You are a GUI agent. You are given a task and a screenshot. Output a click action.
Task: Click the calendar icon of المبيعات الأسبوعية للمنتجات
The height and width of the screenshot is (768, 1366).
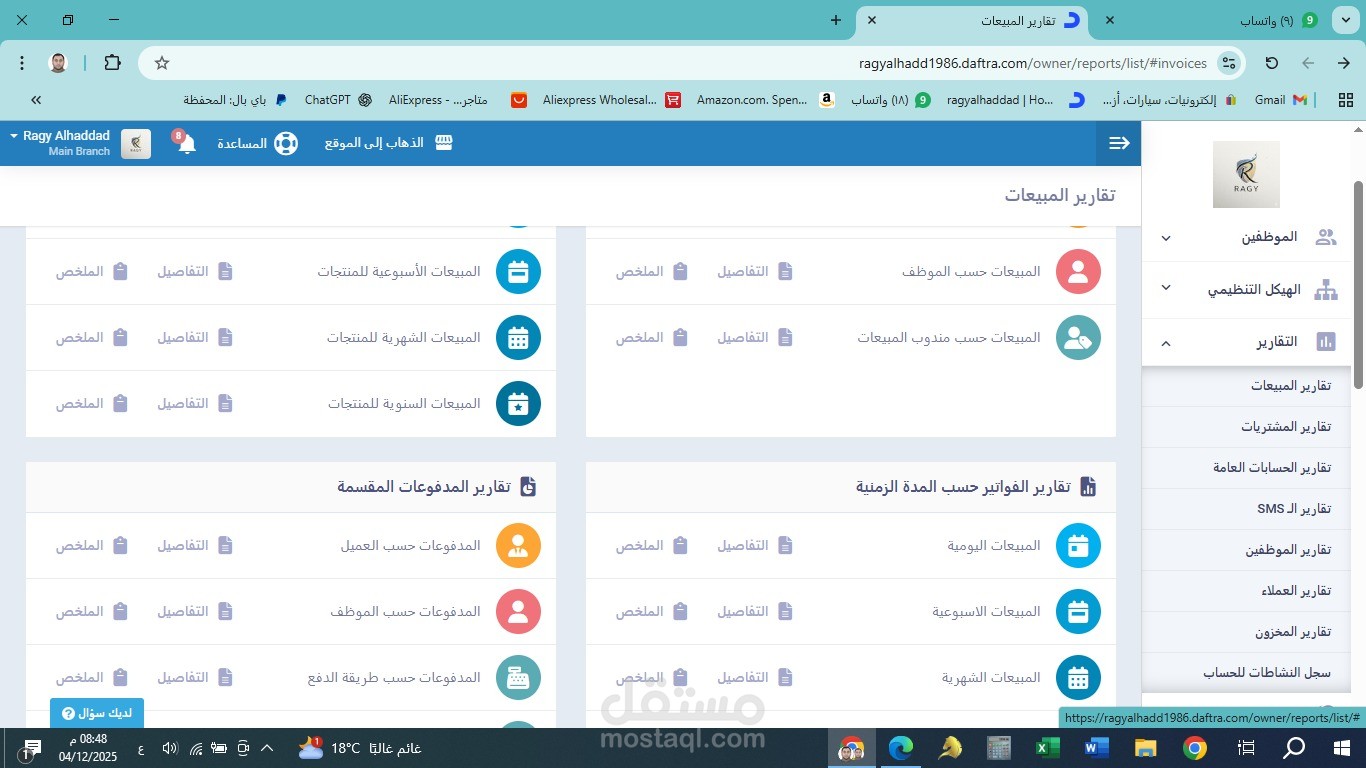point(518,271)
